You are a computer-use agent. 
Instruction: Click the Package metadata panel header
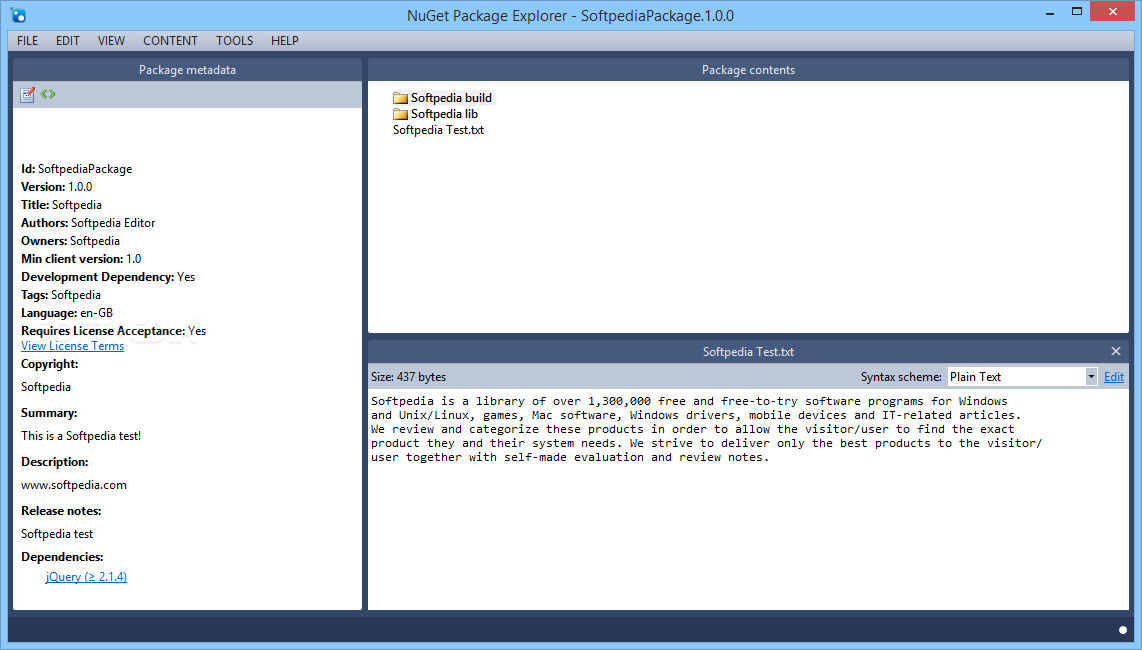point(187,70)
